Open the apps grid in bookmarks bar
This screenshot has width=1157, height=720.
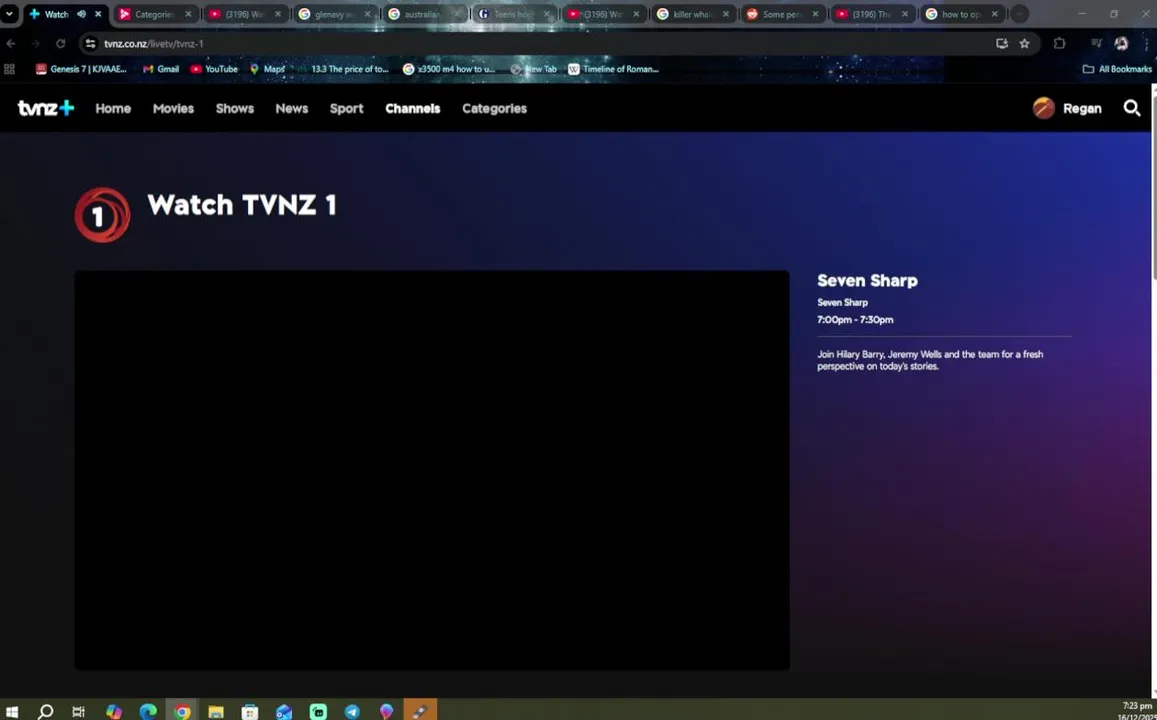(x=10, y=69)
